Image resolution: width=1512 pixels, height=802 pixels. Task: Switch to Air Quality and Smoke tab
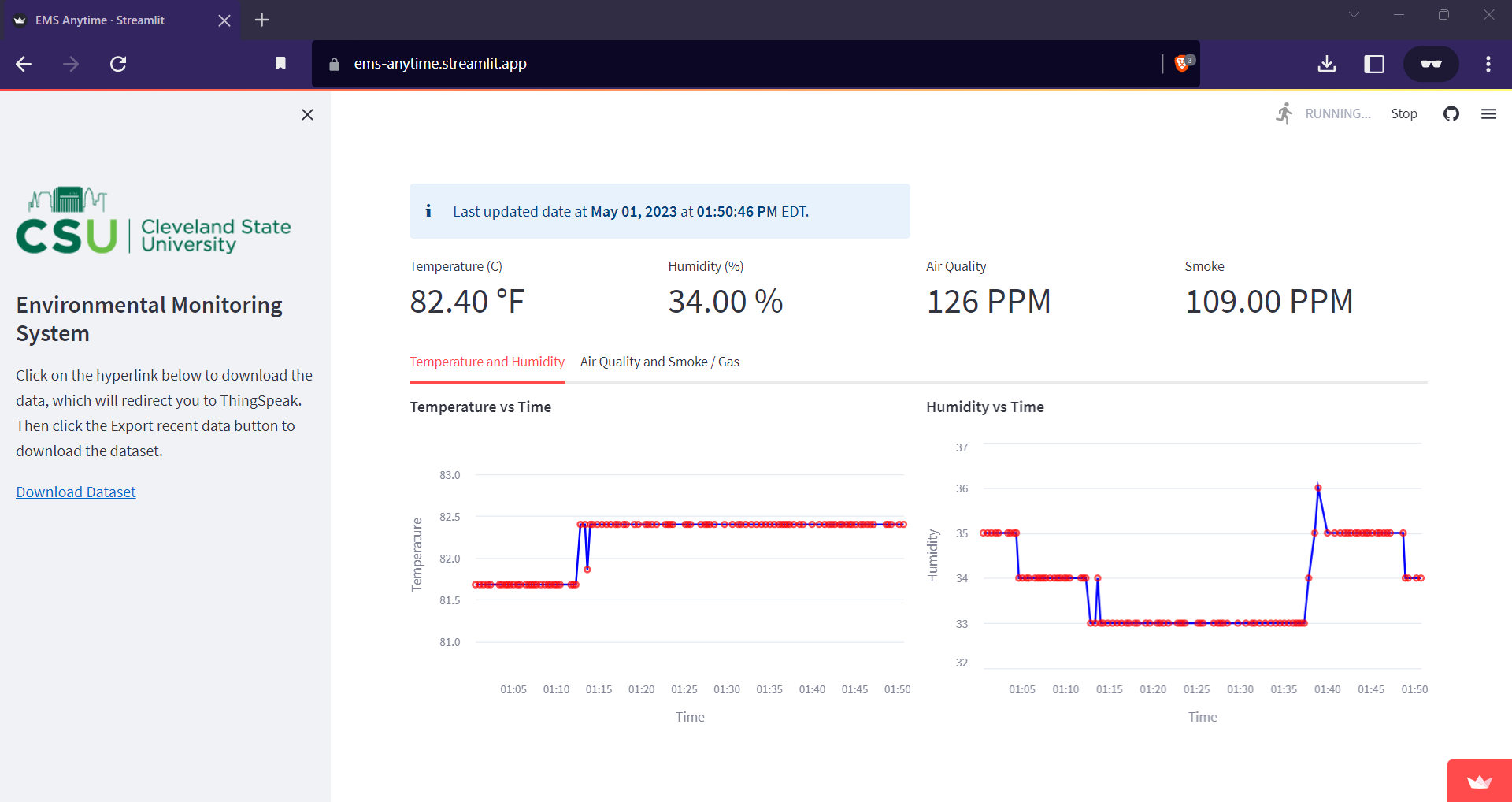659,362
